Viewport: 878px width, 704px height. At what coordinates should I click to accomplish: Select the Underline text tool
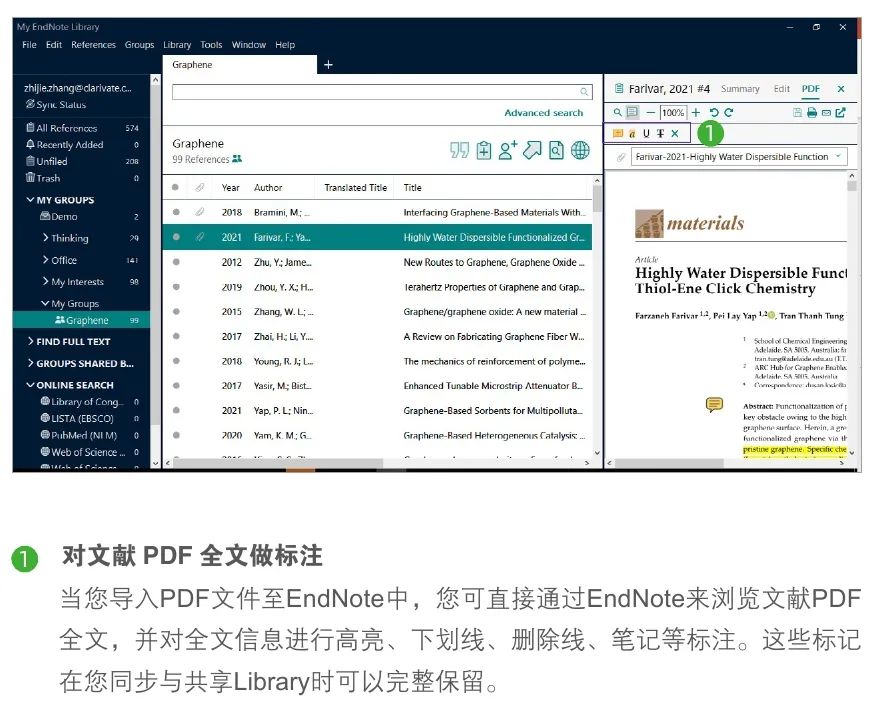646,133
